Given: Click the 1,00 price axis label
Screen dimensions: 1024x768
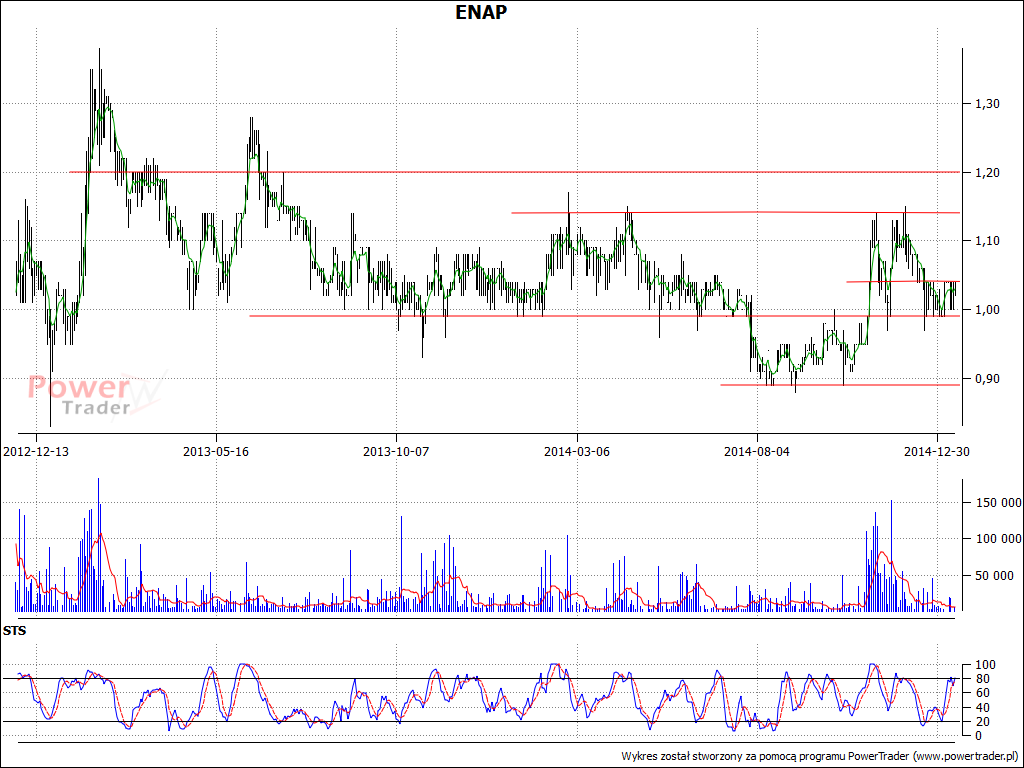Looking at the screenshot, I should point(987,310).
